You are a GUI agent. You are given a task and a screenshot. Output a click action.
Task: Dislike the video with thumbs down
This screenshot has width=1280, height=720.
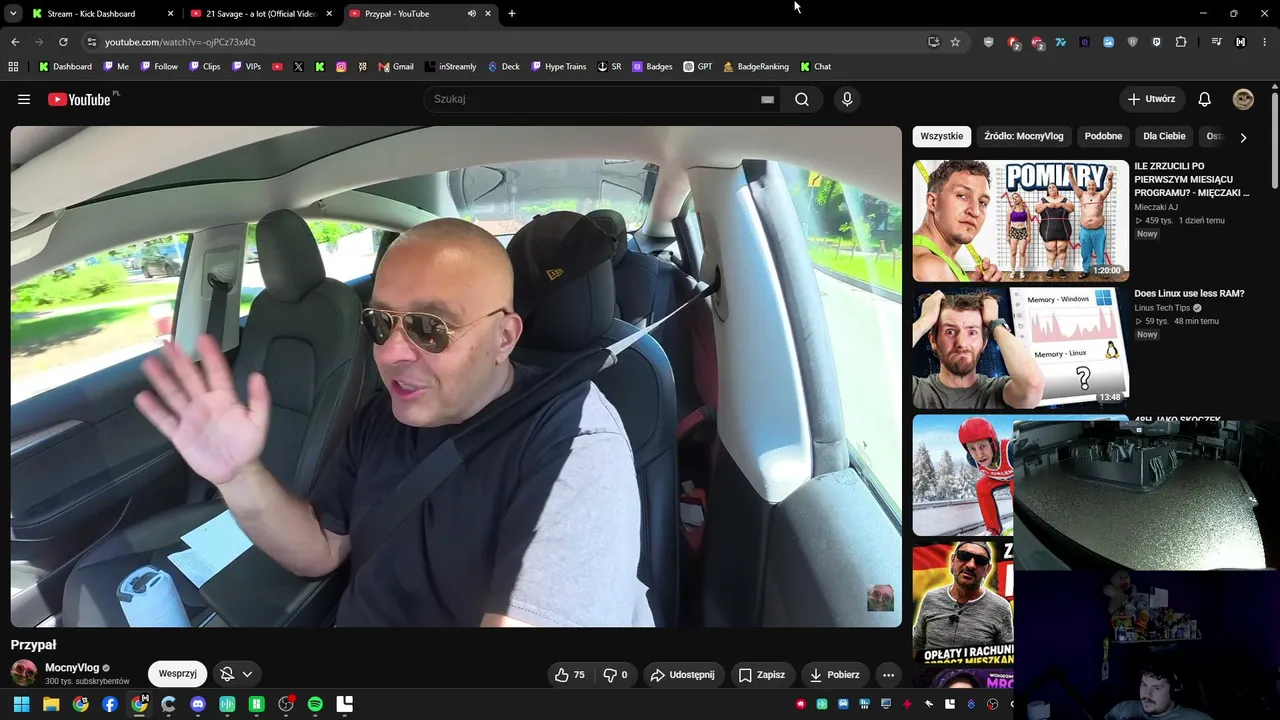pos(616,675)
